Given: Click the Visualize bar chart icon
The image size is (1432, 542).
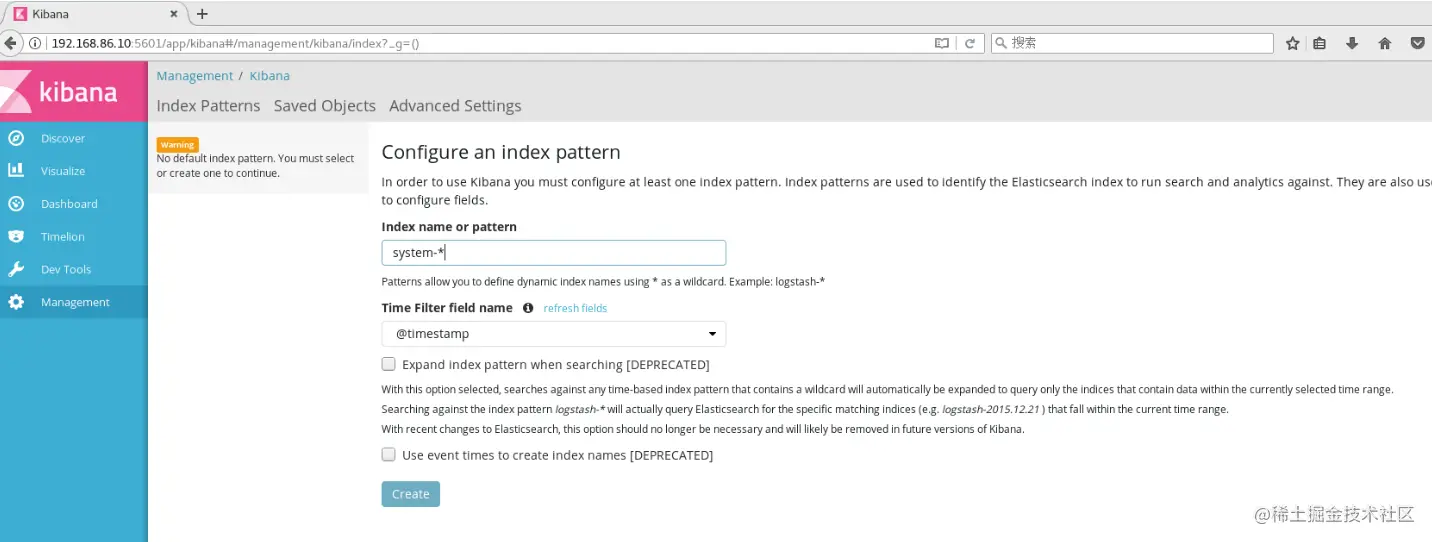Looking at the screenshot, I should [x=16, y=171].
